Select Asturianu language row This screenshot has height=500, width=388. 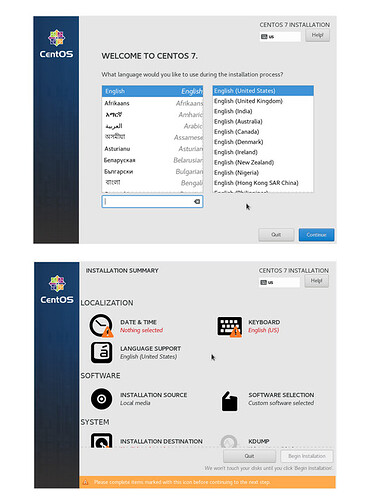(152, 149)
